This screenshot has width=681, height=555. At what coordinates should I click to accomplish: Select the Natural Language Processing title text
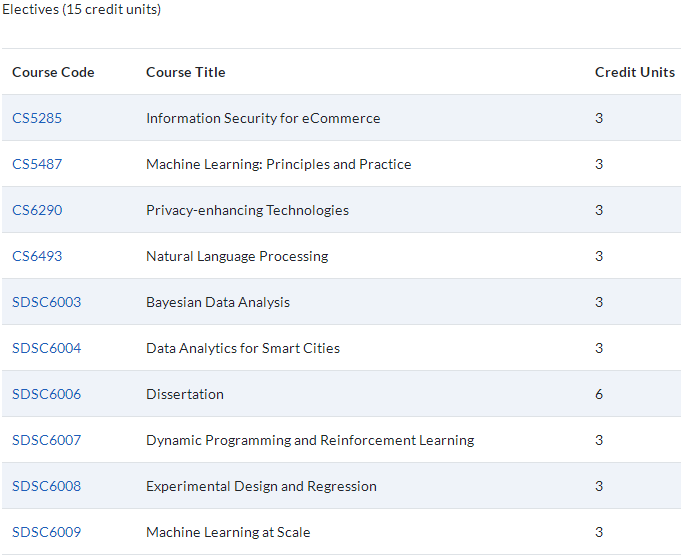pos(237,256)
